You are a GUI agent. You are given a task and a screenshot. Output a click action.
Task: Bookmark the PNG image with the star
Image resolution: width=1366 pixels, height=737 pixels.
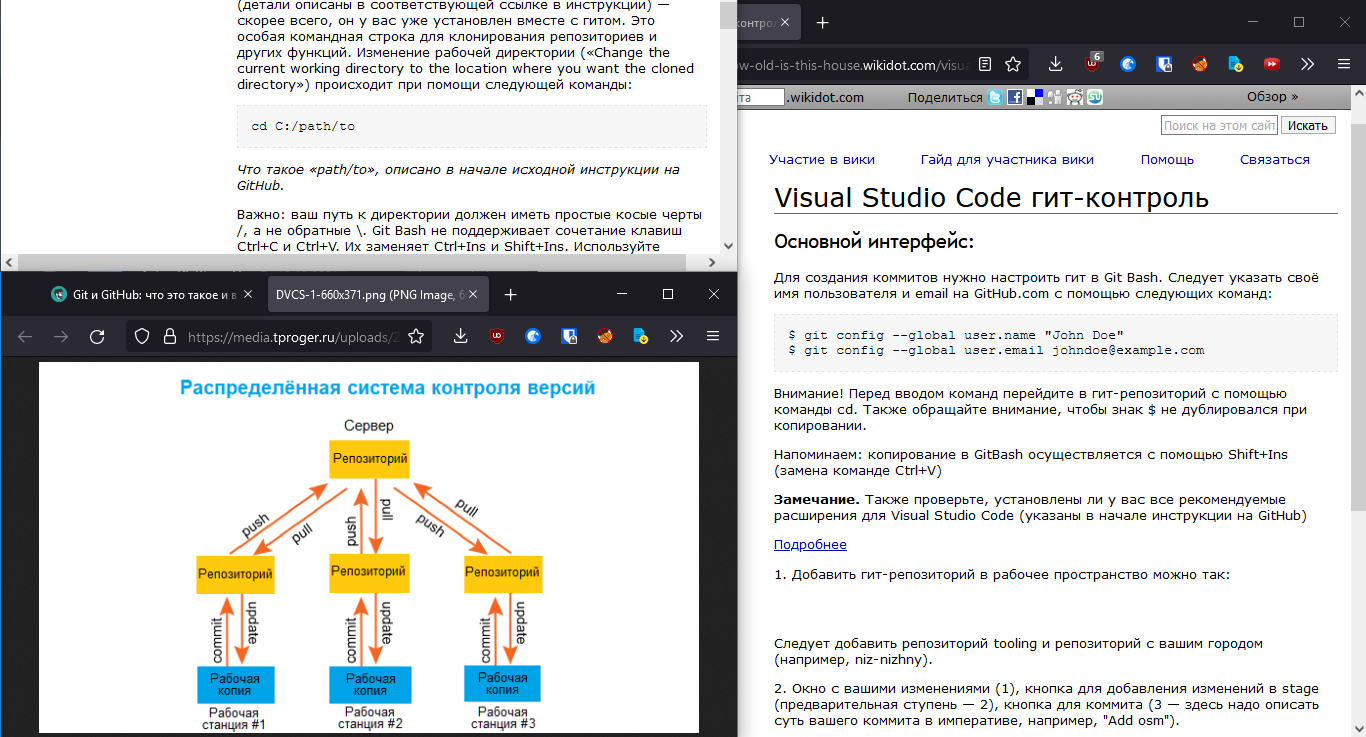pyautogui.click(x=416, y=337)
